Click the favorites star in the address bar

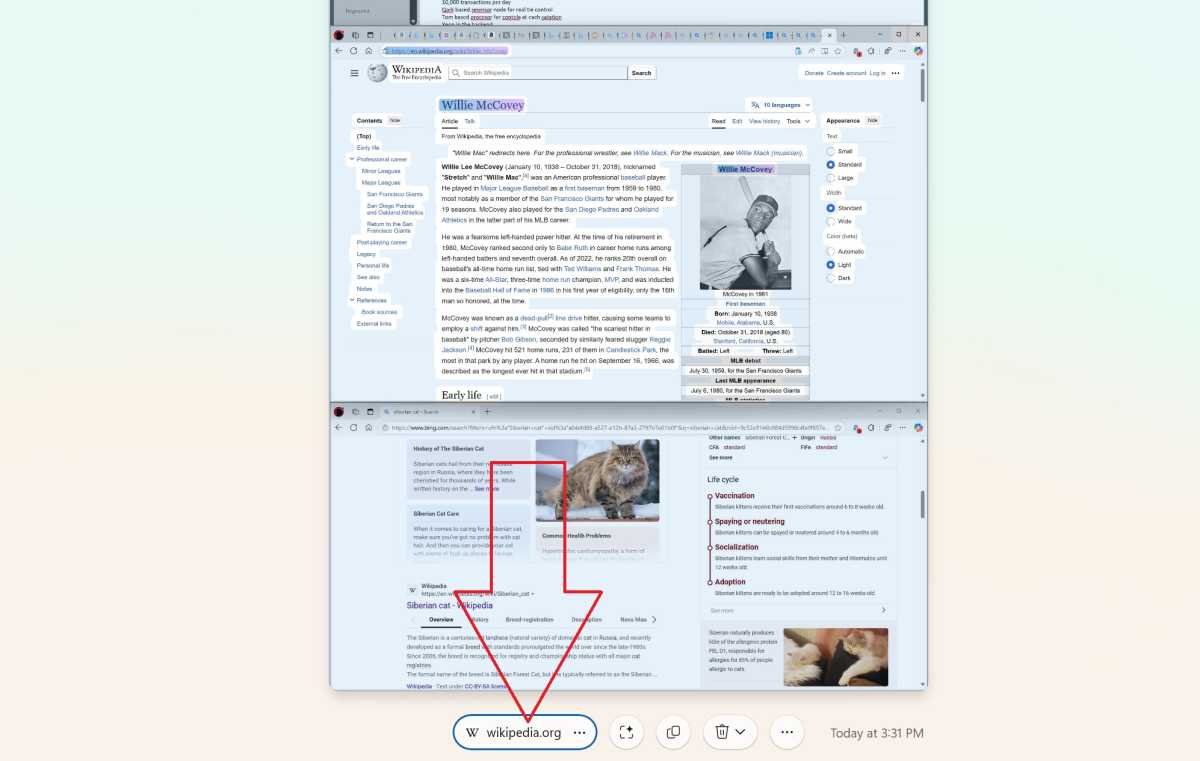[x=838, y=51]
